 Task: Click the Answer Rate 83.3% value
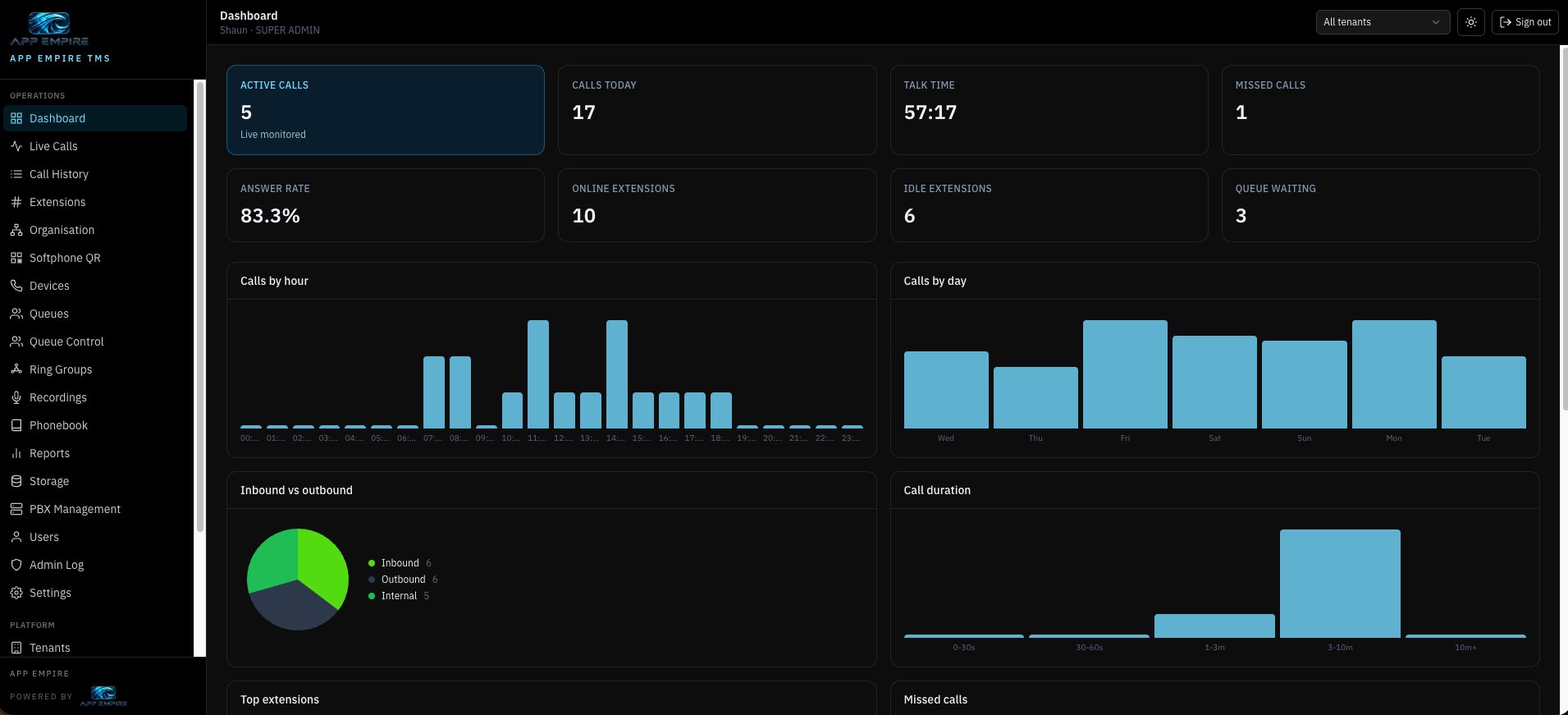tap(270, 216)
